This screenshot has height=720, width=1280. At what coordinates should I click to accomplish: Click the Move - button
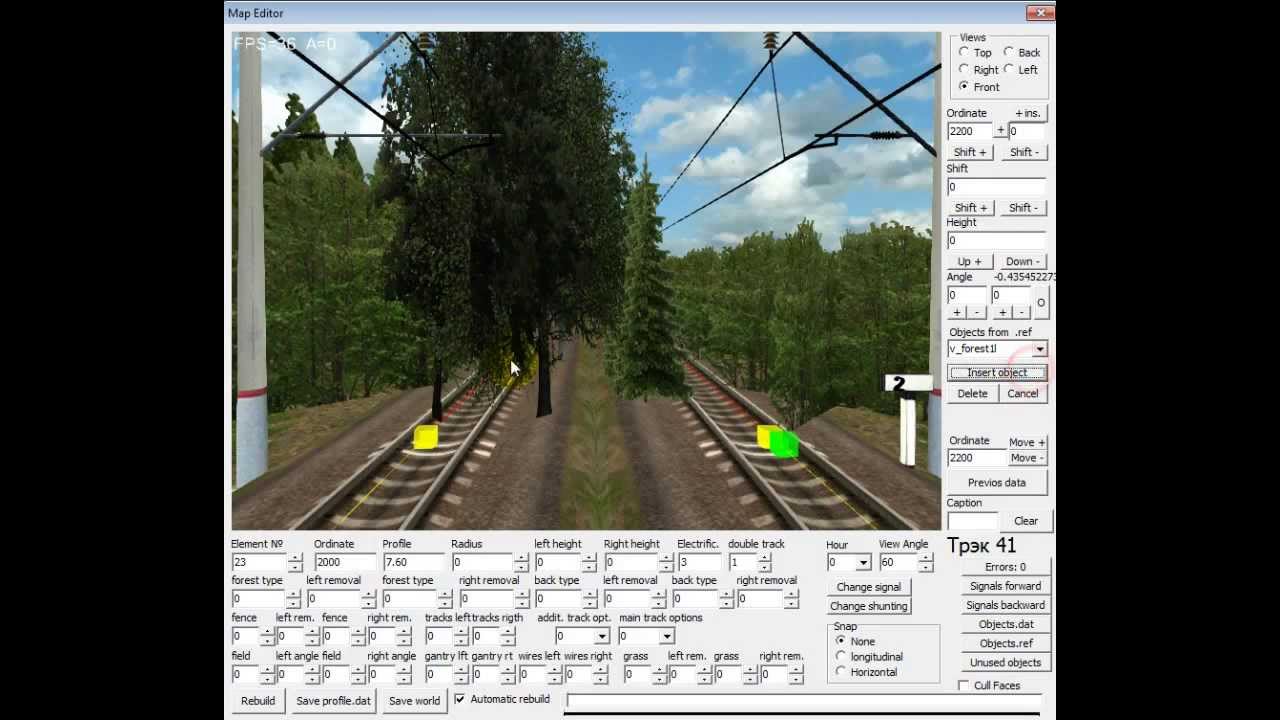tap(1026, 458)
